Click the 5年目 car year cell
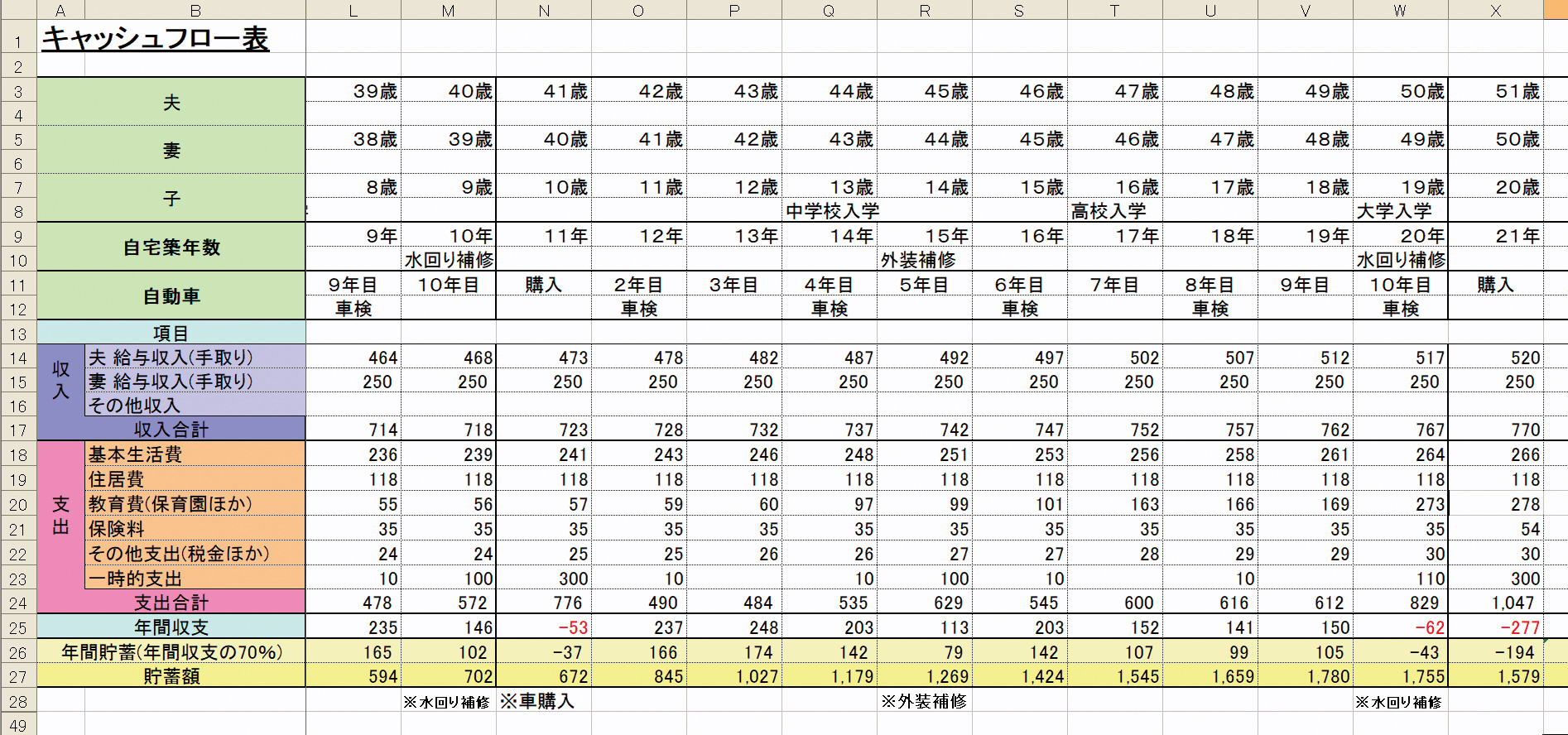This screenshot has height=735, width=1568. pos(924,285)
